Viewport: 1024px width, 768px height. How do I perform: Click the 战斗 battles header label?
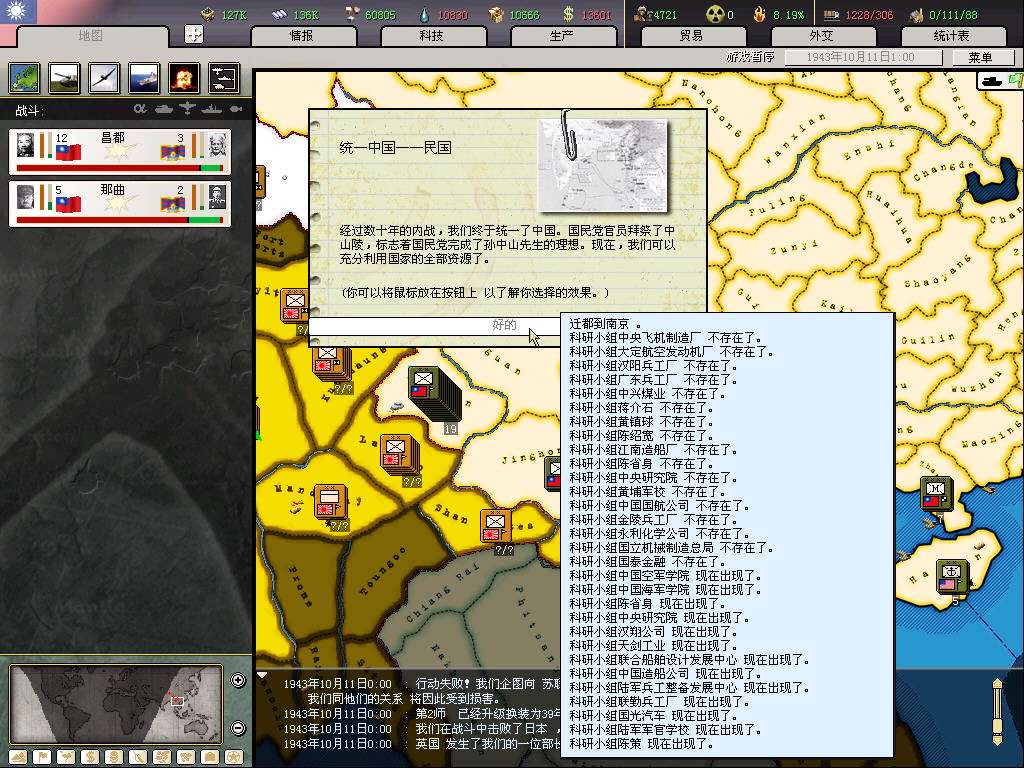pyautogui.click(x=29, y=111)
